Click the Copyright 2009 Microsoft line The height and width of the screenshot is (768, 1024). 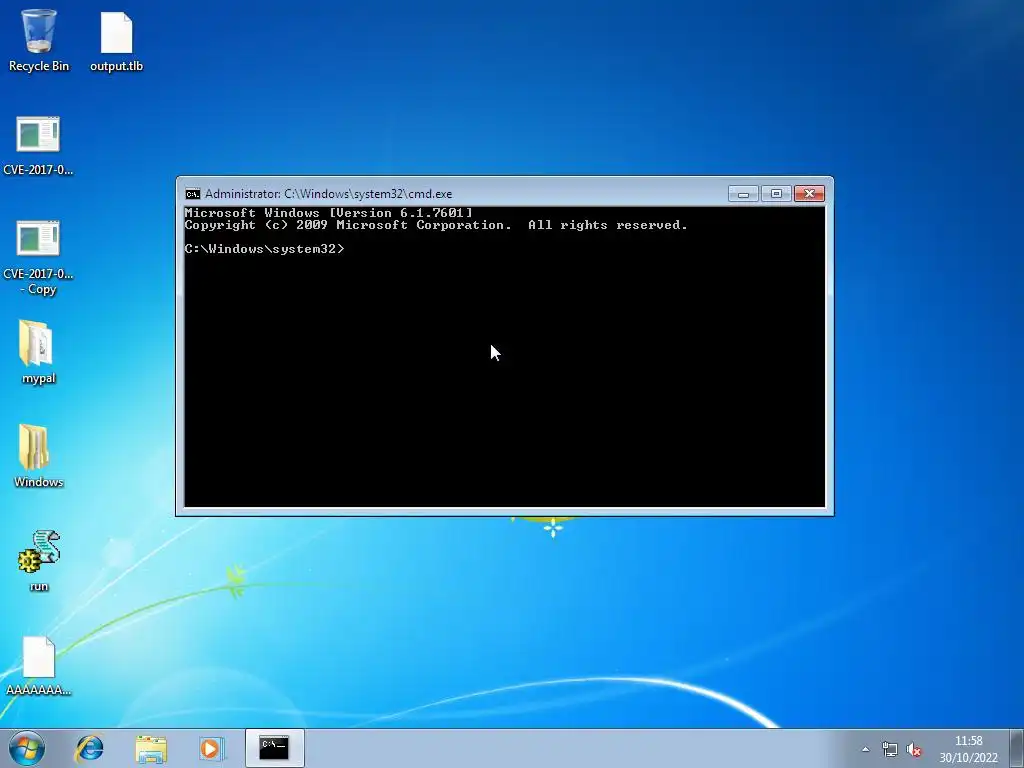click(436, 225)
